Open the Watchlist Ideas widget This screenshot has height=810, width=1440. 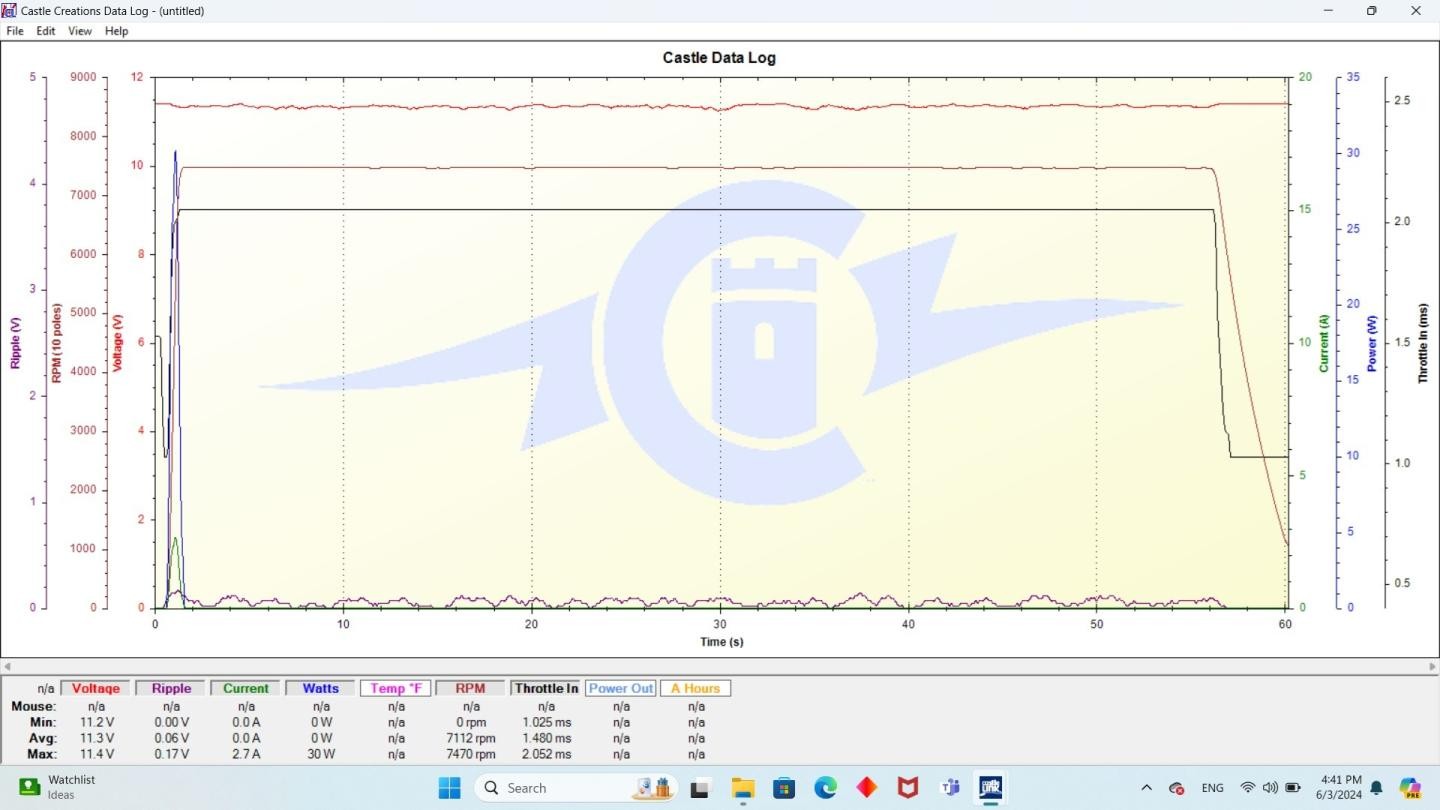click(x=58, y=788)
